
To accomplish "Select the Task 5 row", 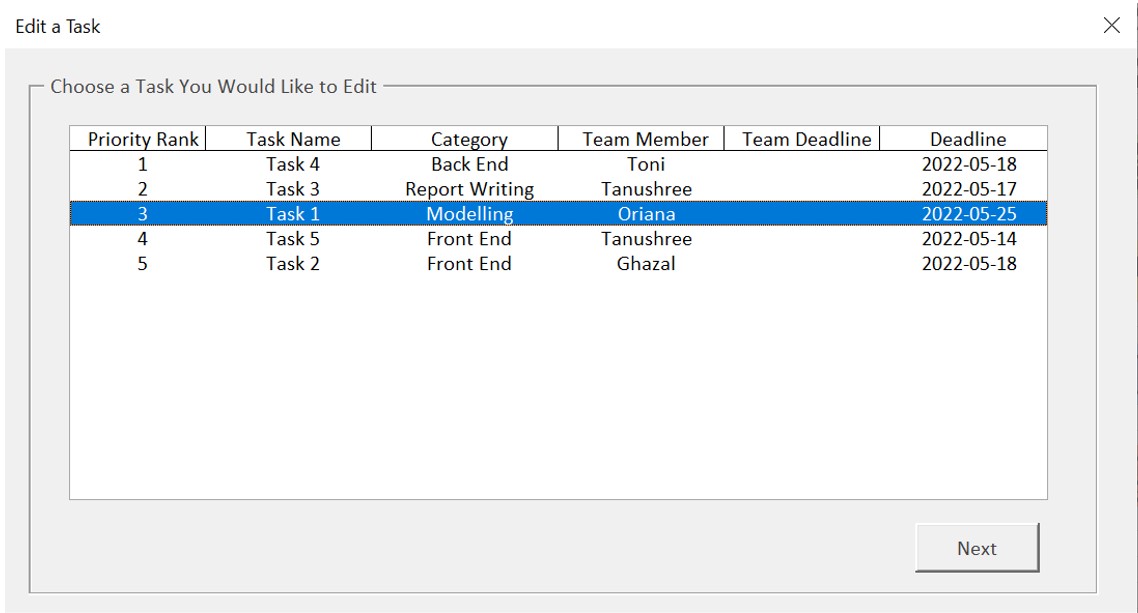I will coord(291,238).
